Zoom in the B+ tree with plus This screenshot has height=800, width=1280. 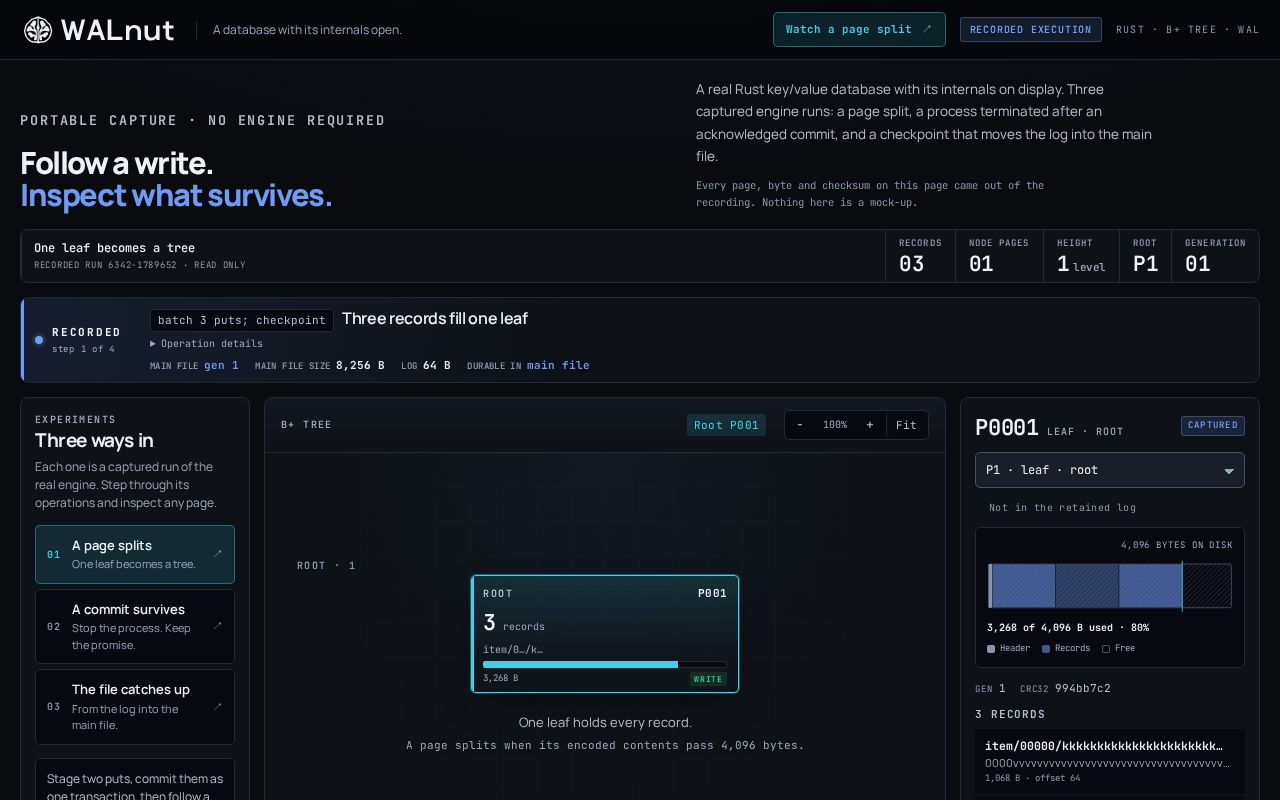click(870, 425)
